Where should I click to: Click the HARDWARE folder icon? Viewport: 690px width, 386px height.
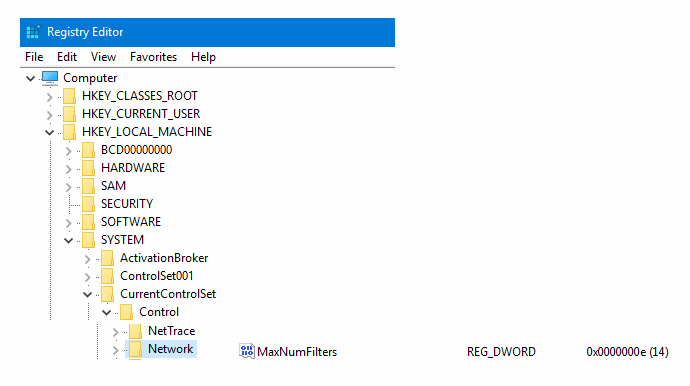pos(88,168)
